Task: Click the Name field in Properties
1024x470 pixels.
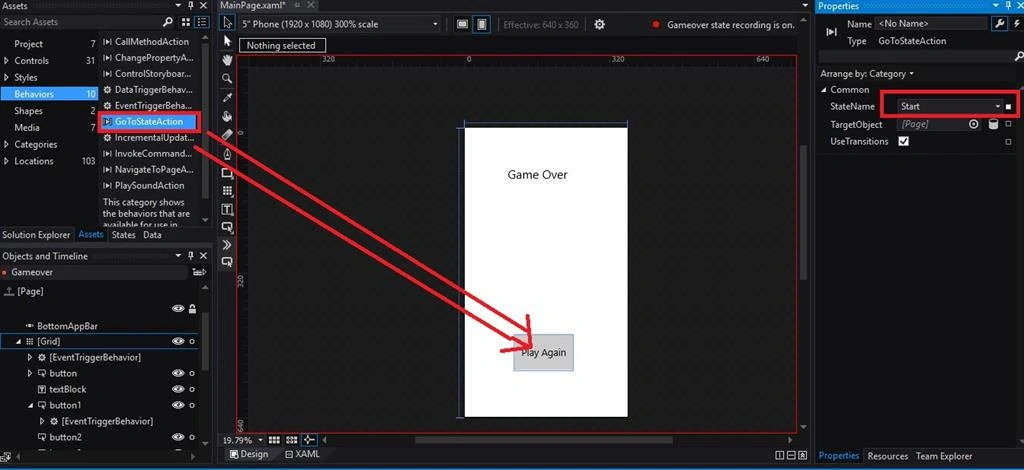Action: click(931, 24)
